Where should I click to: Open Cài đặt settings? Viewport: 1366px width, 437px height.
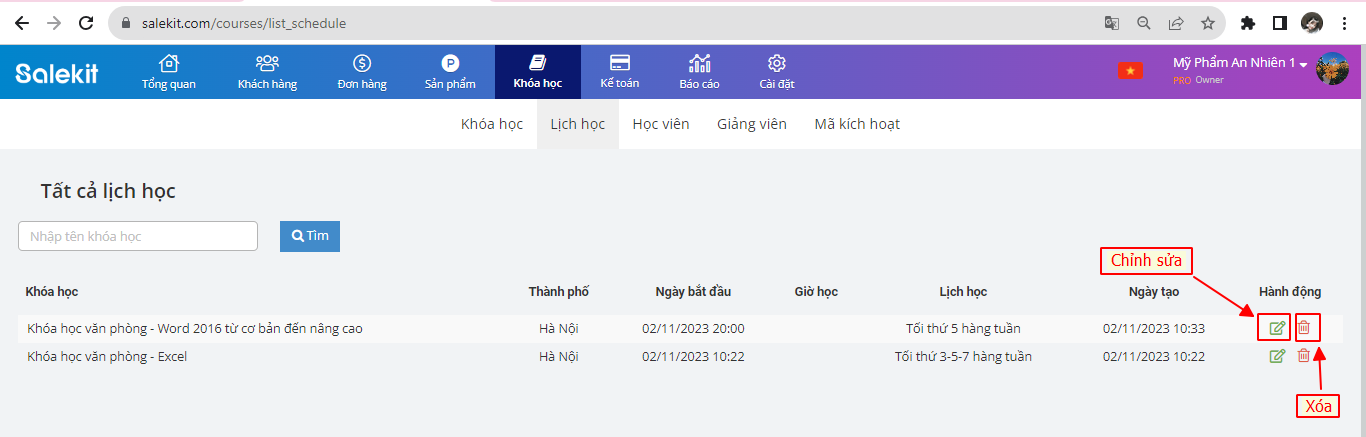tap(776, 72)
